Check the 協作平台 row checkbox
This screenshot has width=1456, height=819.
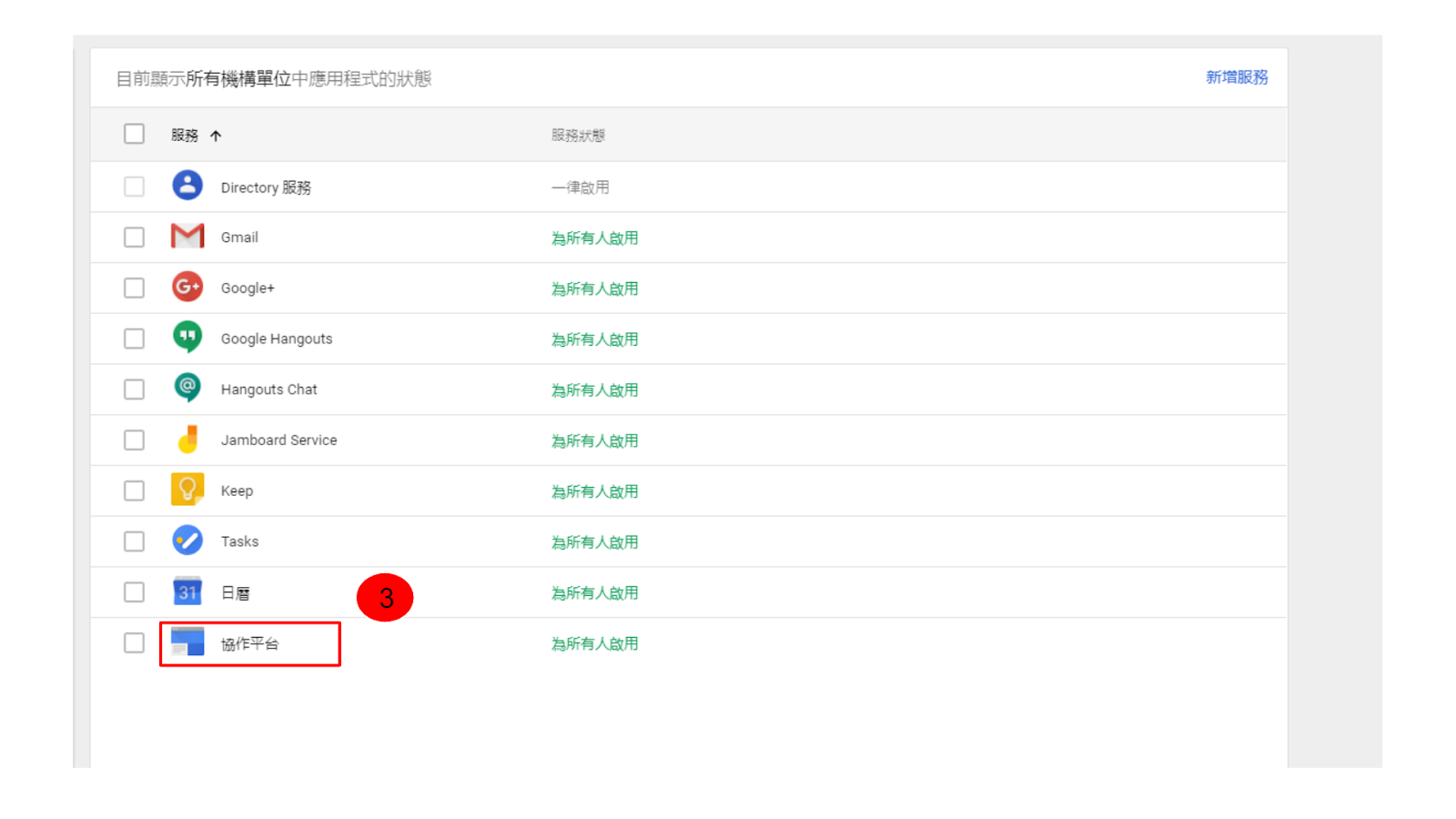click(x=134, y=643)
